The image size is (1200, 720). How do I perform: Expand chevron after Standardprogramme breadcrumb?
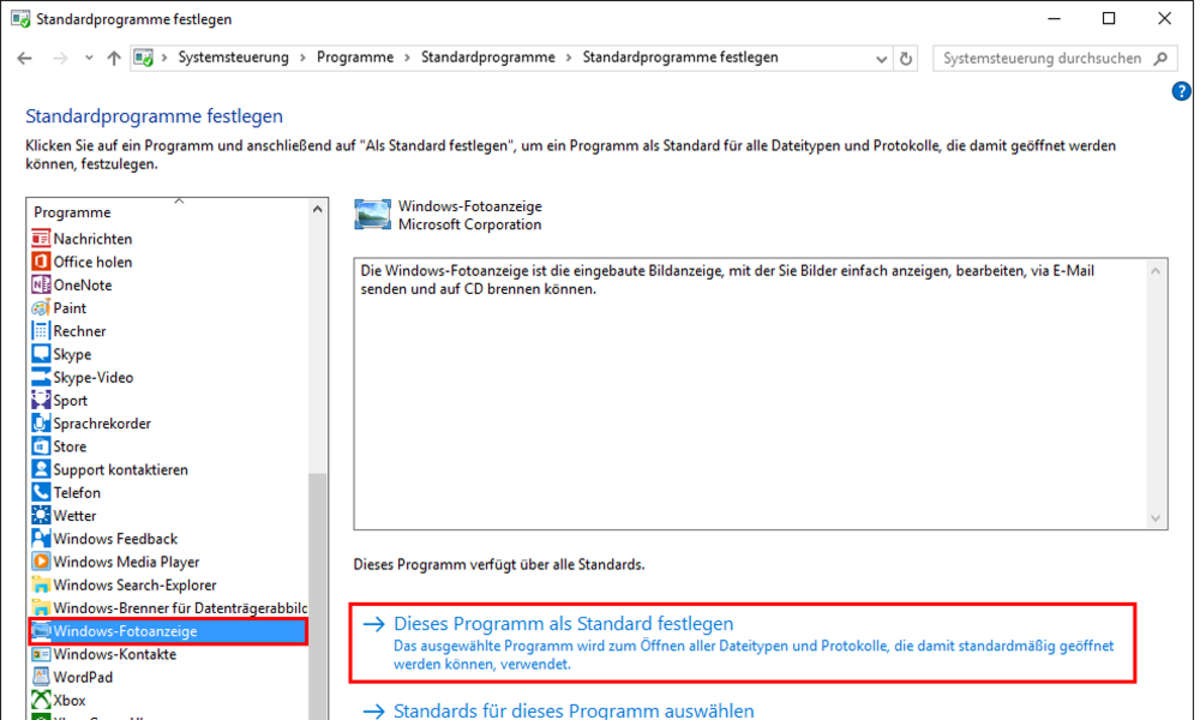coord(569,58)
